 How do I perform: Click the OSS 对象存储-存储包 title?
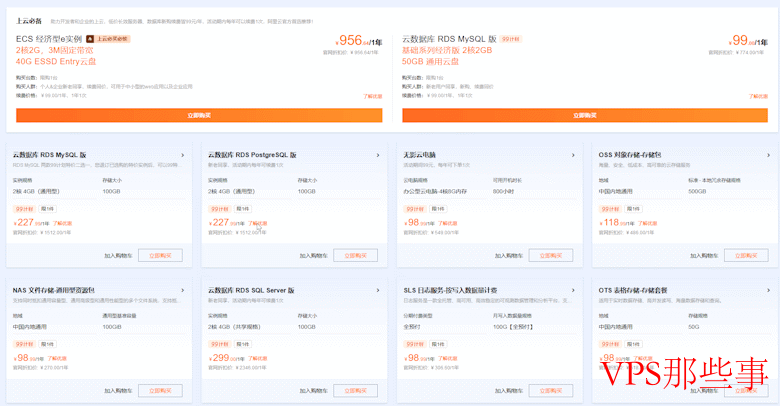point(630,155)
